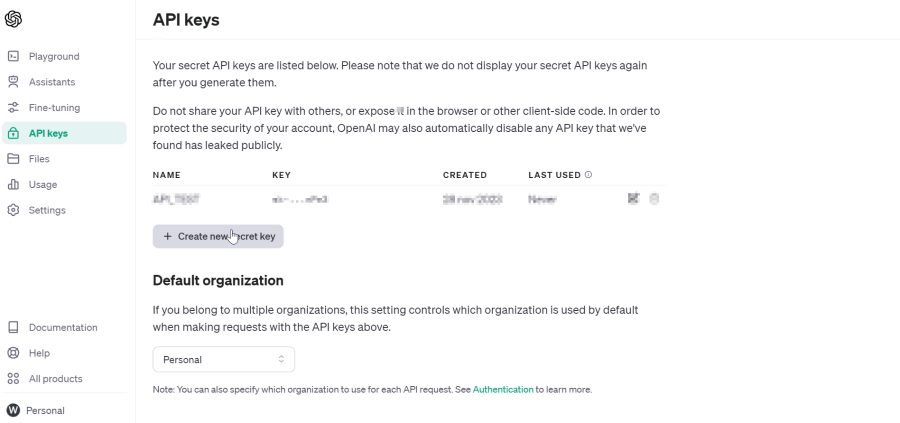Click the NAME column header

(166, 175)
